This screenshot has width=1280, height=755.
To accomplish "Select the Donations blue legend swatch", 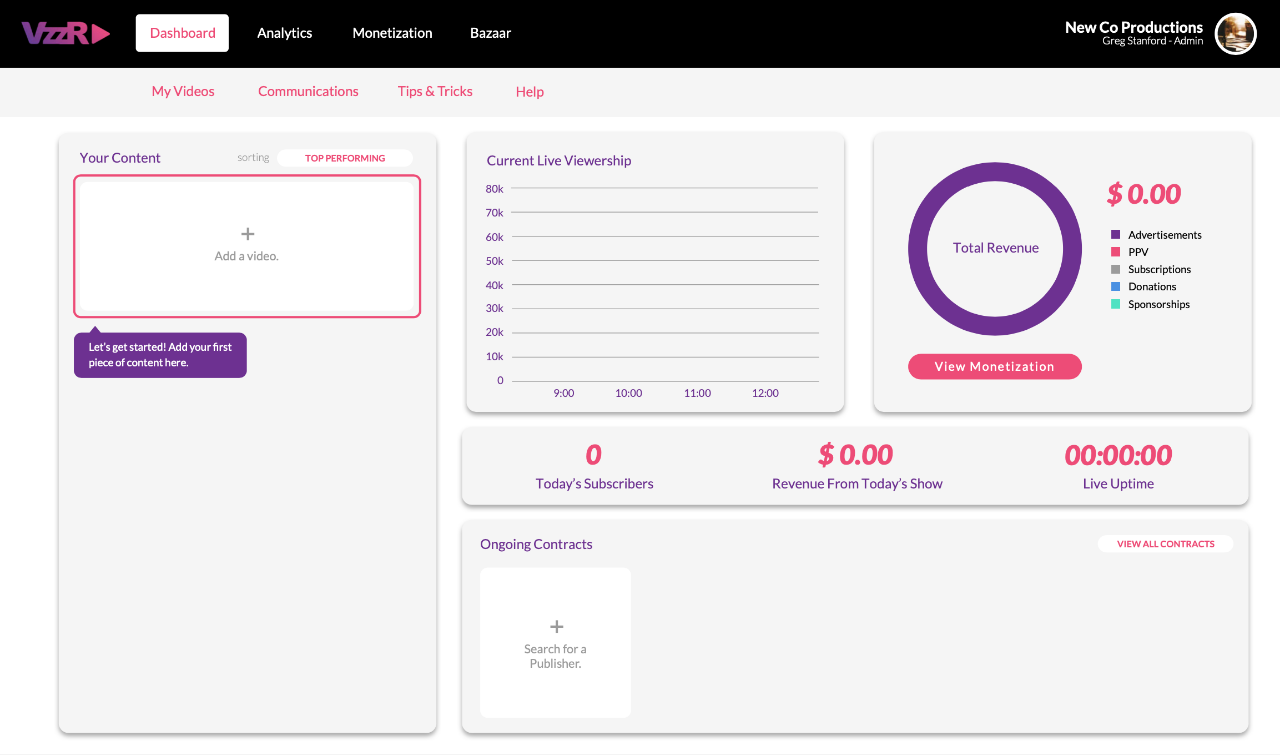I will pyautogui.click(x=1116, y=287).
